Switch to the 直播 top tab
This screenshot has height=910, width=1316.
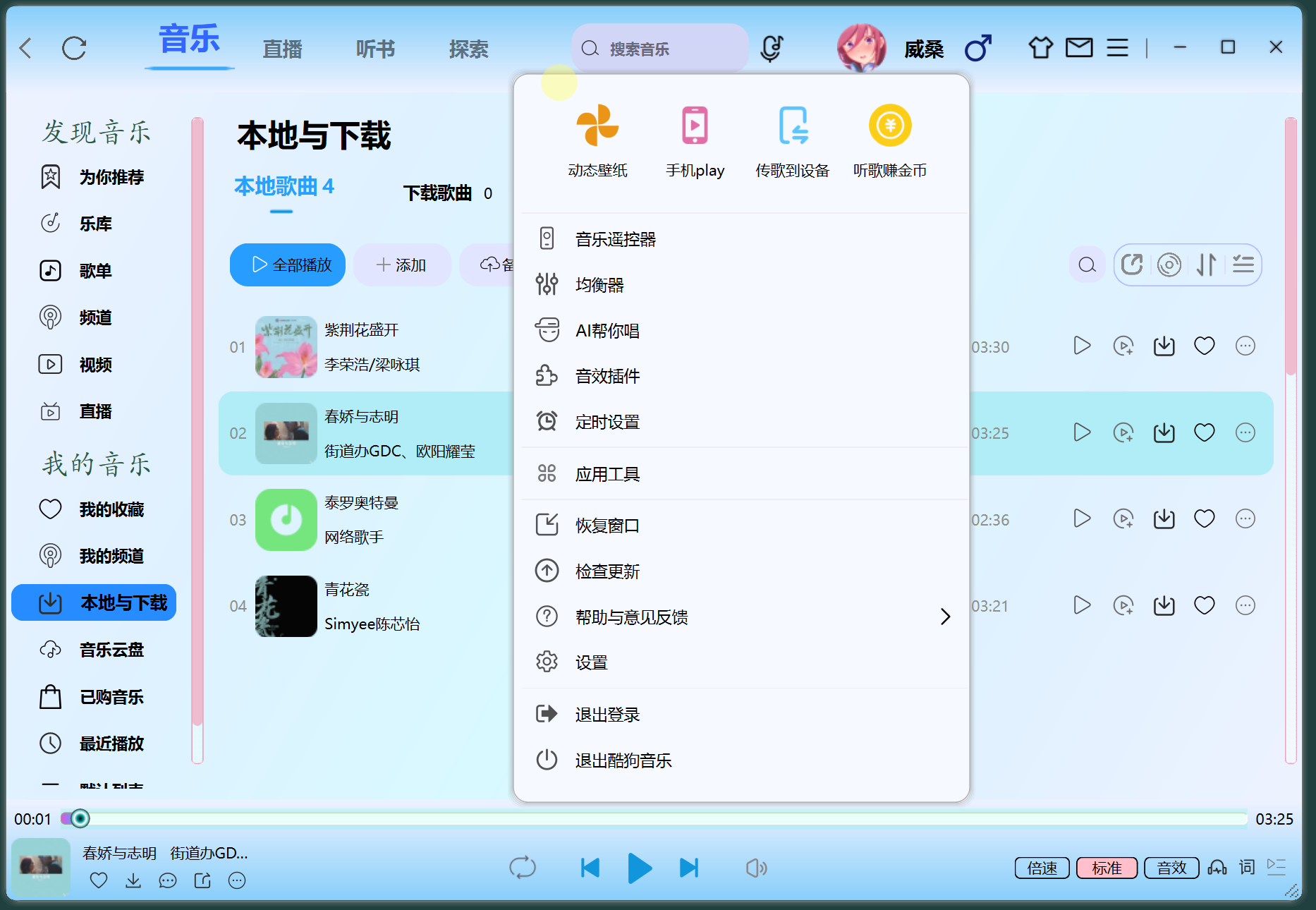[282, 49]
